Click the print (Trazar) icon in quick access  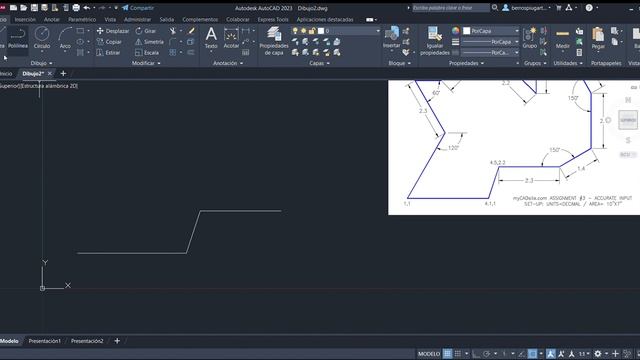(76, 8)
